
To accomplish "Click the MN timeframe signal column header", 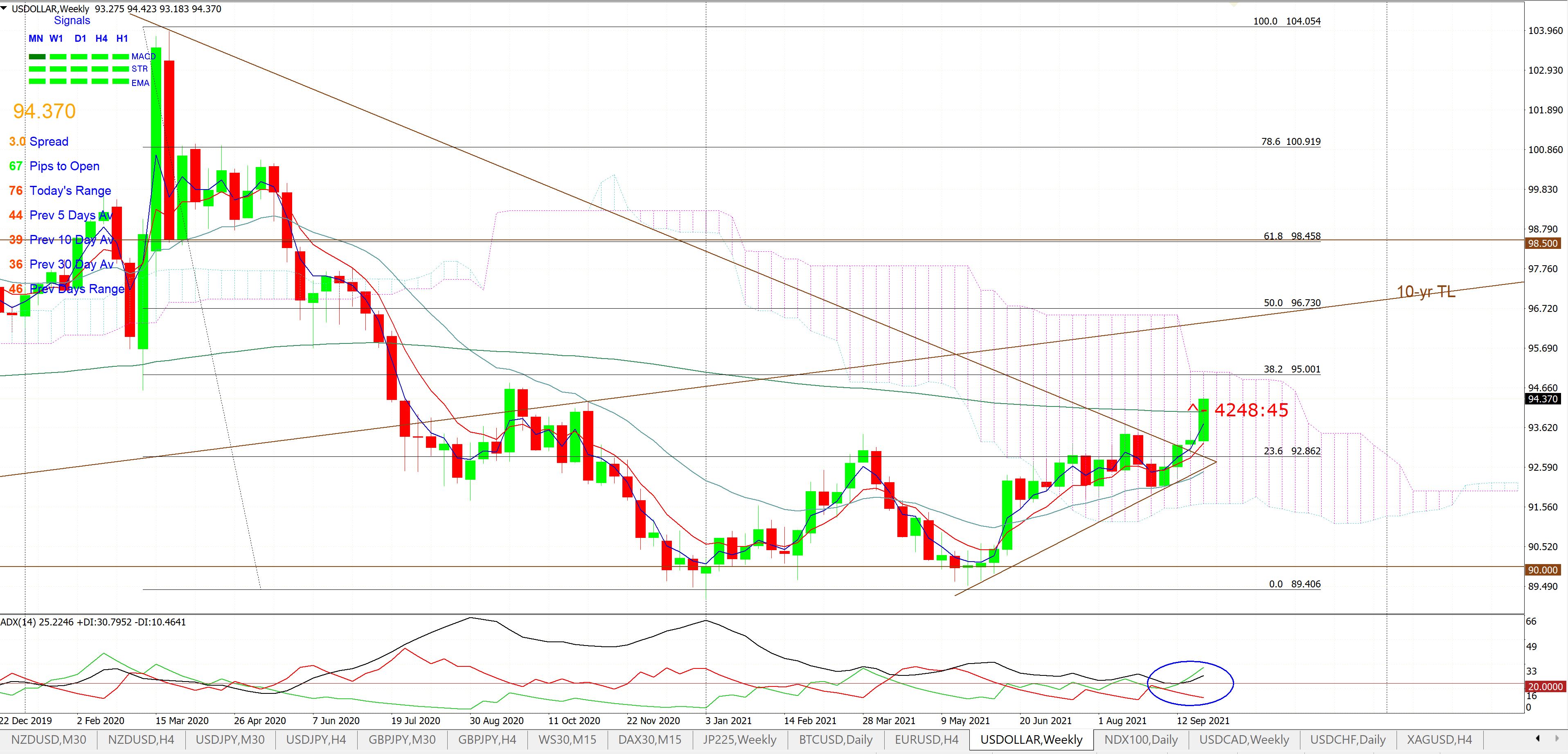I will tap(36, 38).
